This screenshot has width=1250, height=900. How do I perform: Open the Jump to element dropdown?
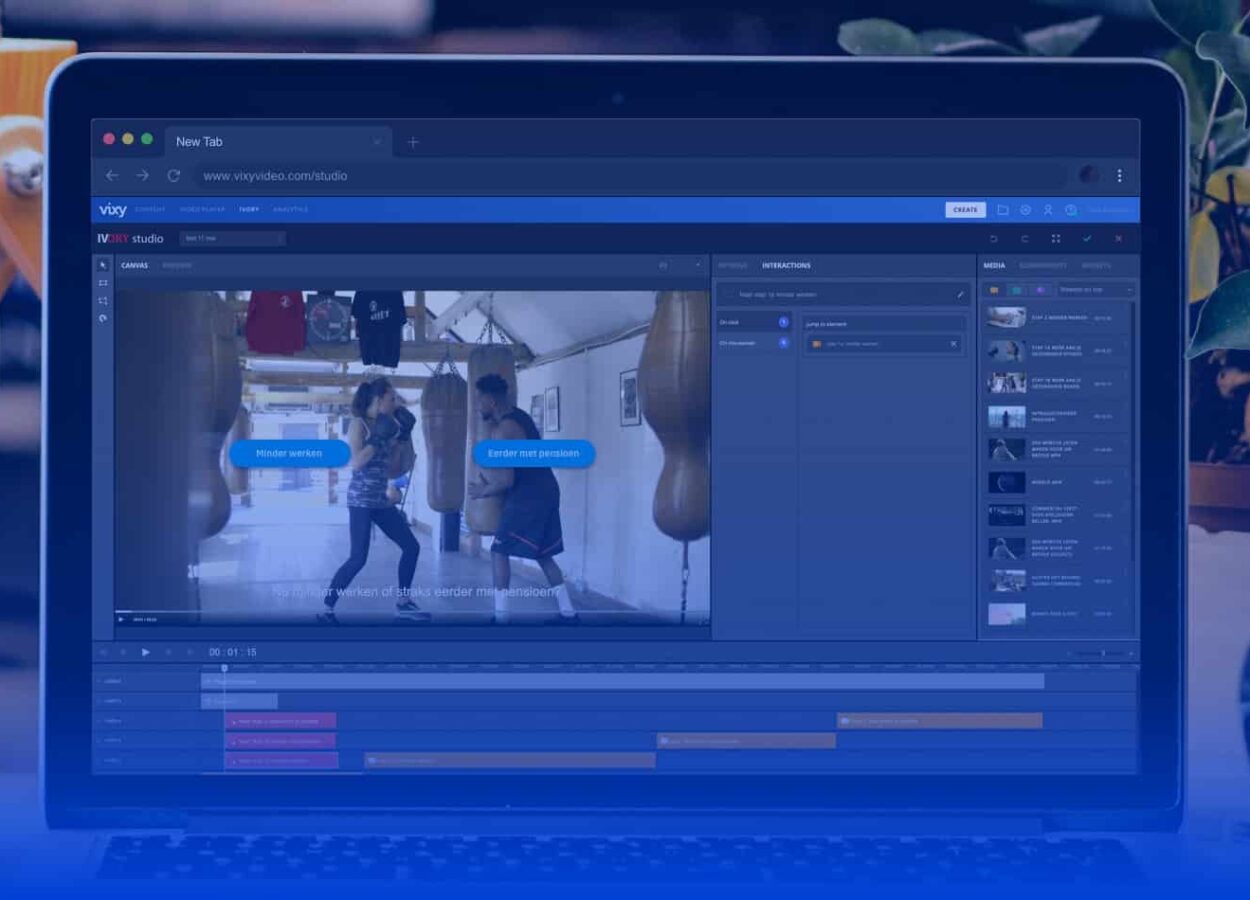(x=883, y=324)
